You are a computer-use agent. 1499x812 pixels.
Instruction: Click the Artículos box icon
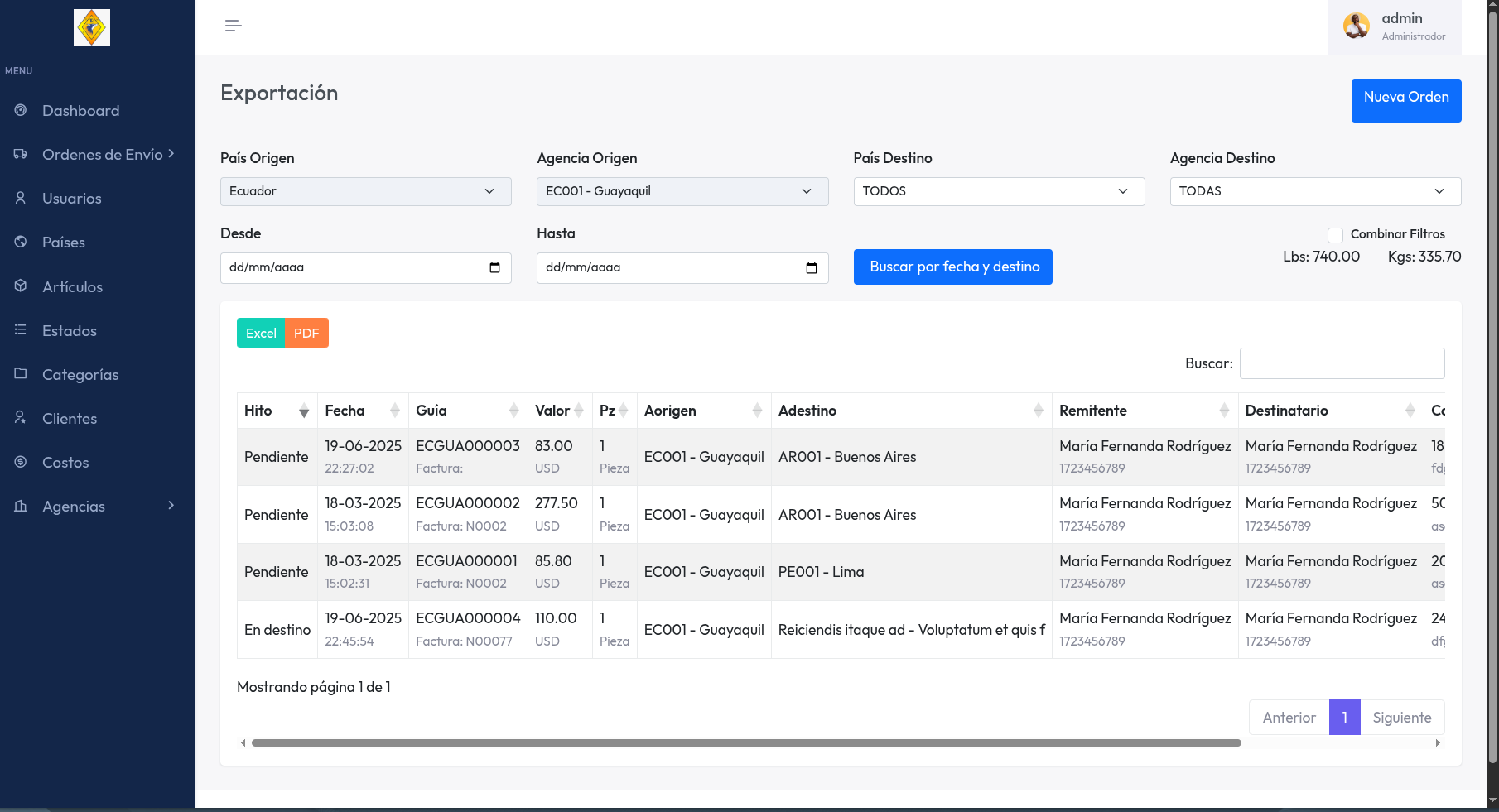(21, 286)
